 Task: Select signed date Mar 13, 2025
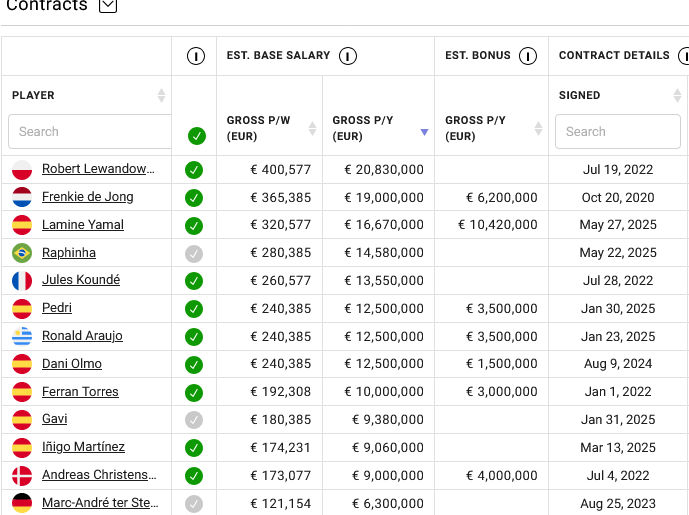(618, 448)
